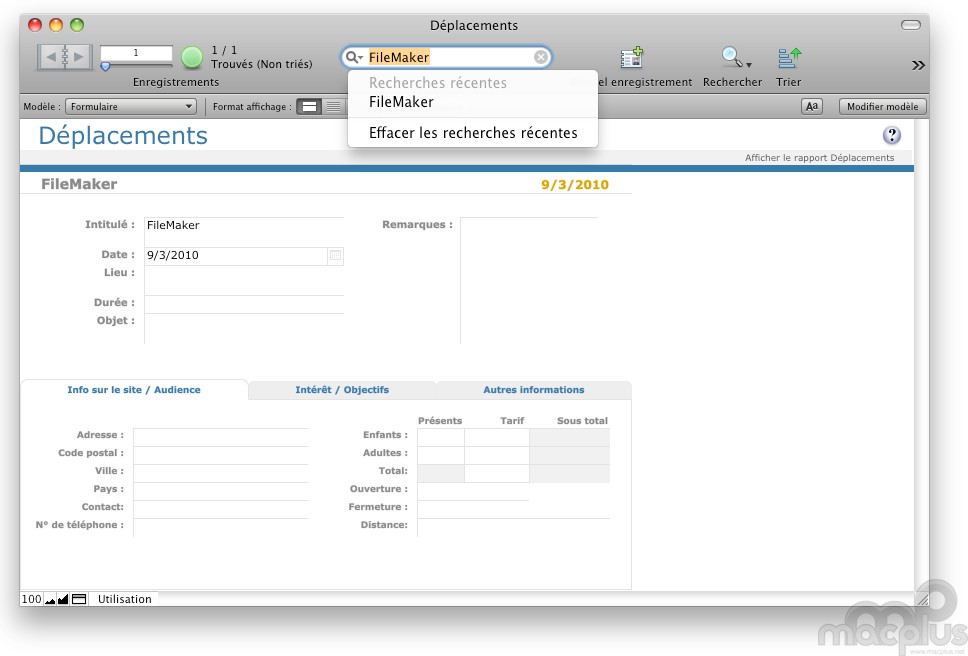This screenshot has height=656, width=968.
Task: Go to the previous record with the left book arrow
Action: coord(51,57)
